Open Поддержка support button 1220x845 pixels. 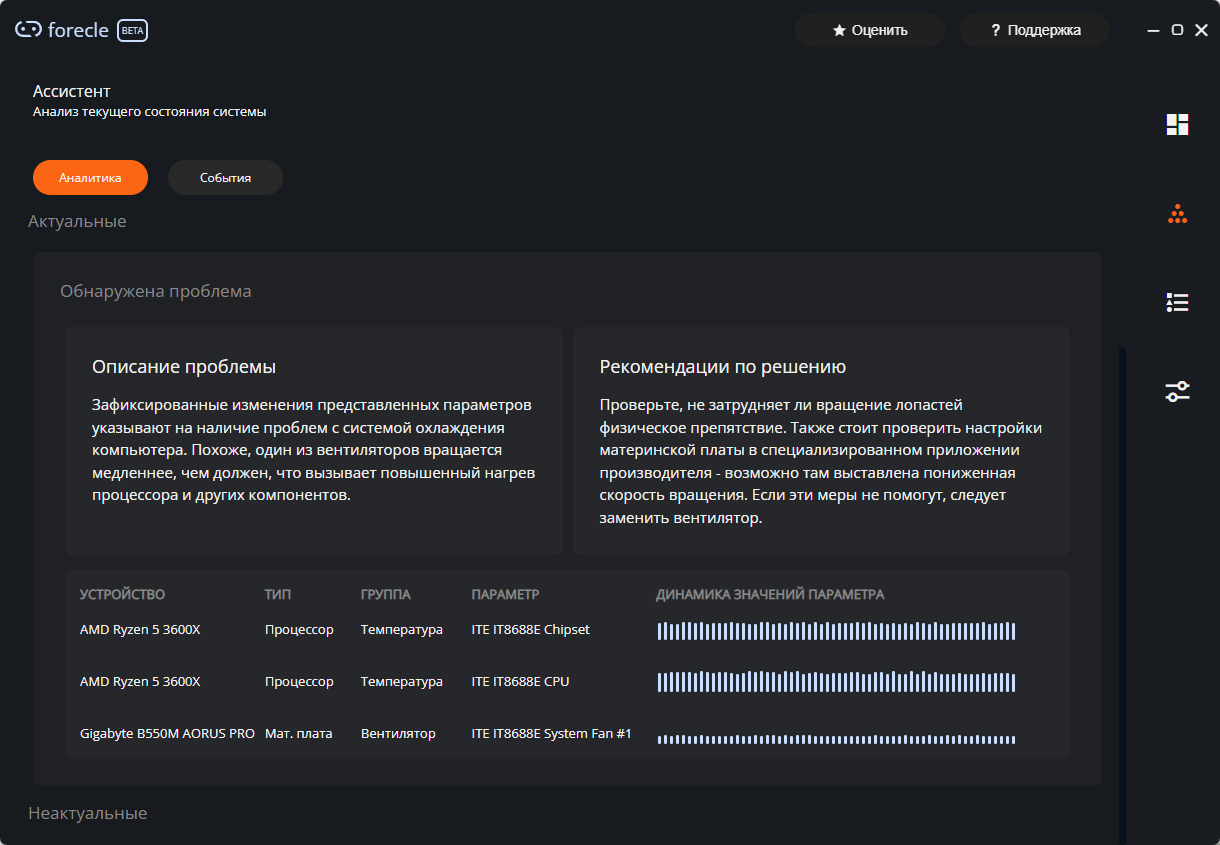(x=1035, y=30)
